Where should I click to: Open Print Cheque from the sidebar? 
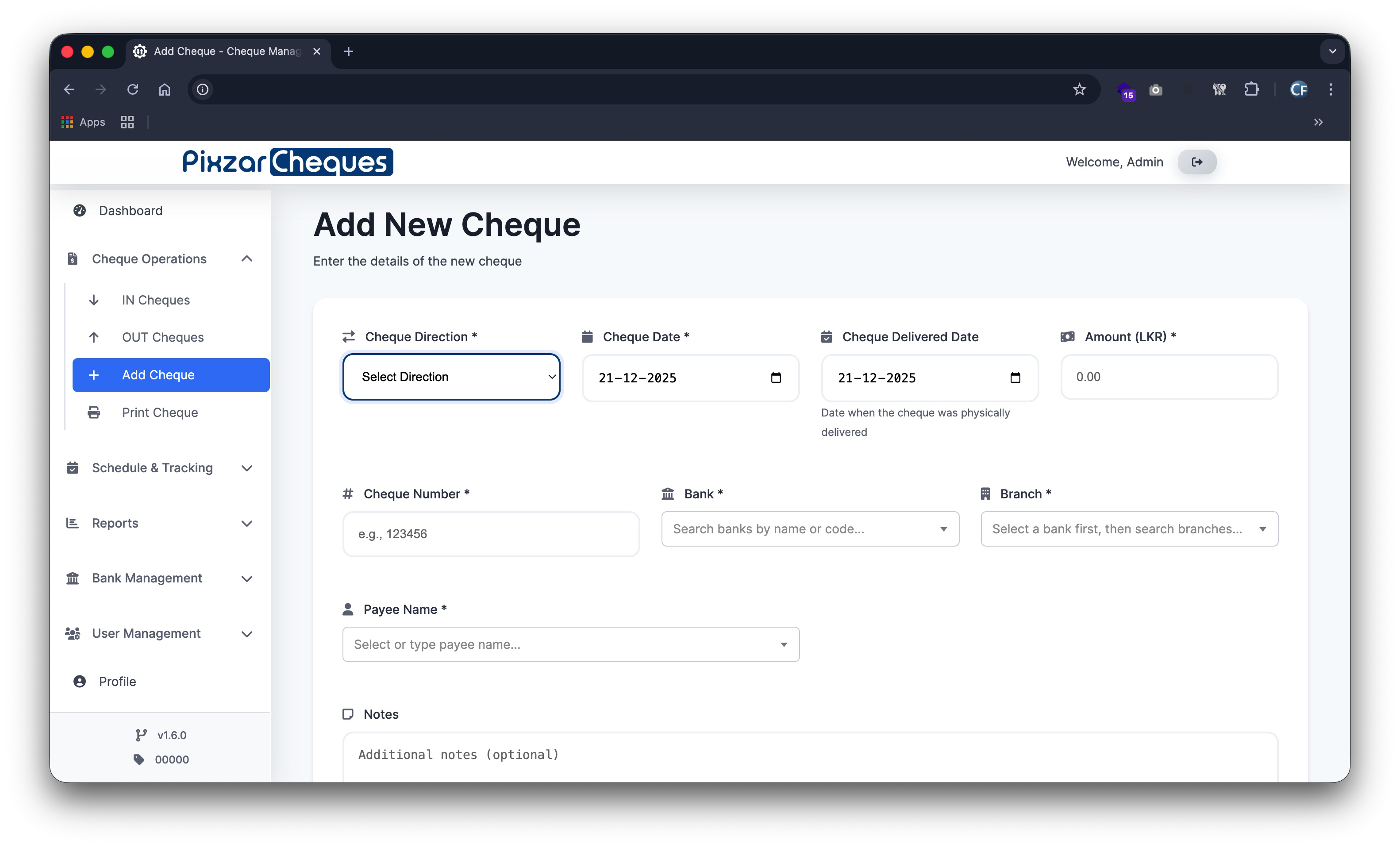tap(160, 412)
